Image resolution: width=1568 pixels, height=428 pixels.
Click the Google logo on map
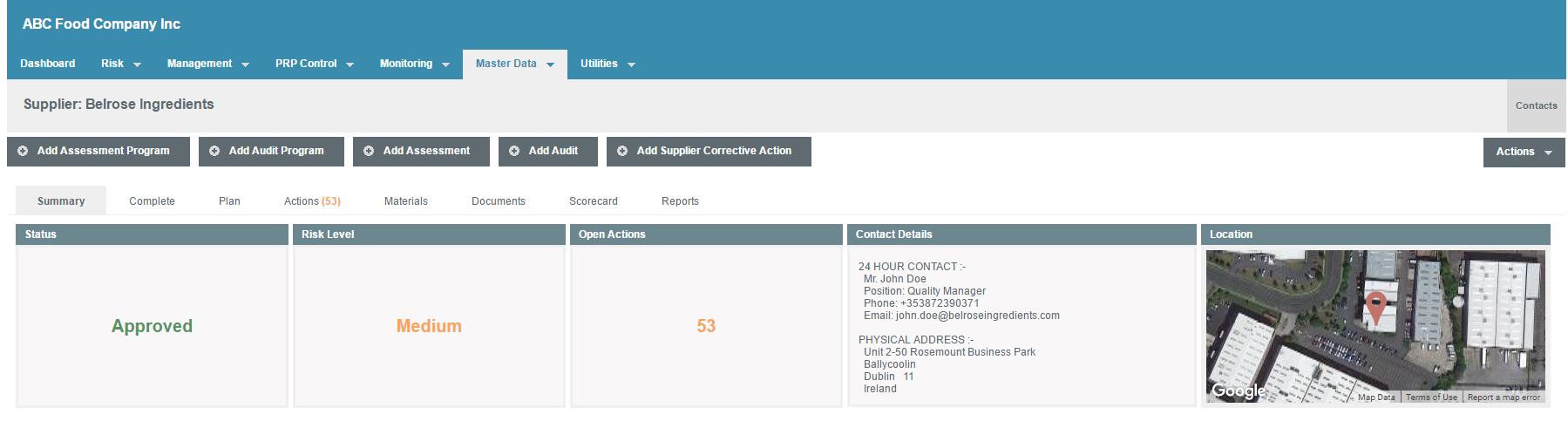pyautogui.click(x=1239, y=391)
